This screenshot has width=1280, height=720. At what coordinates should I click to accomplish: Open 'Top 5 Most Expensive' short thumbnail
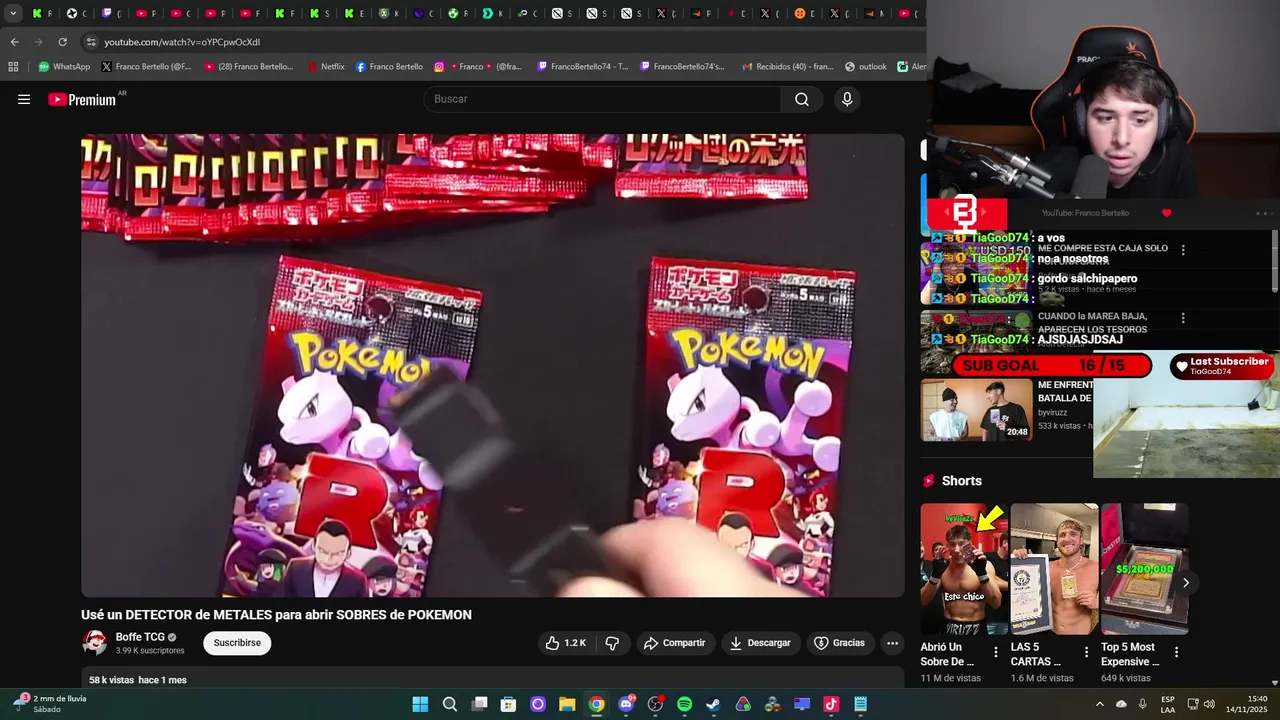[x=1144, y=569]
